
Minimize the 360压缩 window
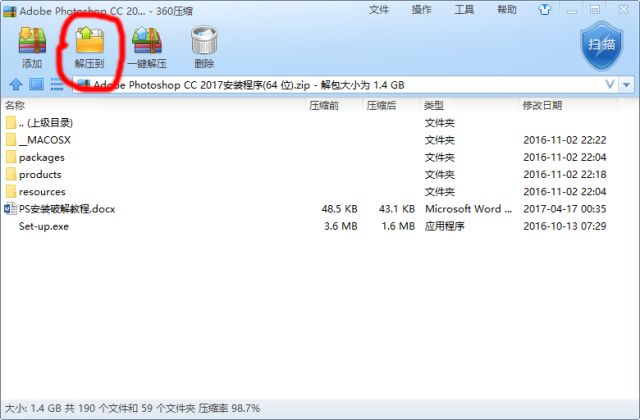click(x=572, y=10)
